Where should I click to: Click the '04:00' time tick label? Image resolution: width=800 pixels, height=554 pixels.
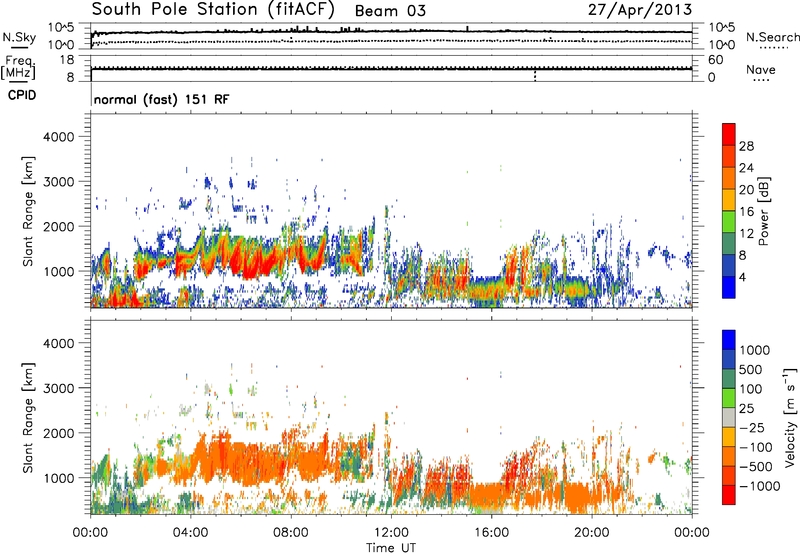click(x=190, y=533)
